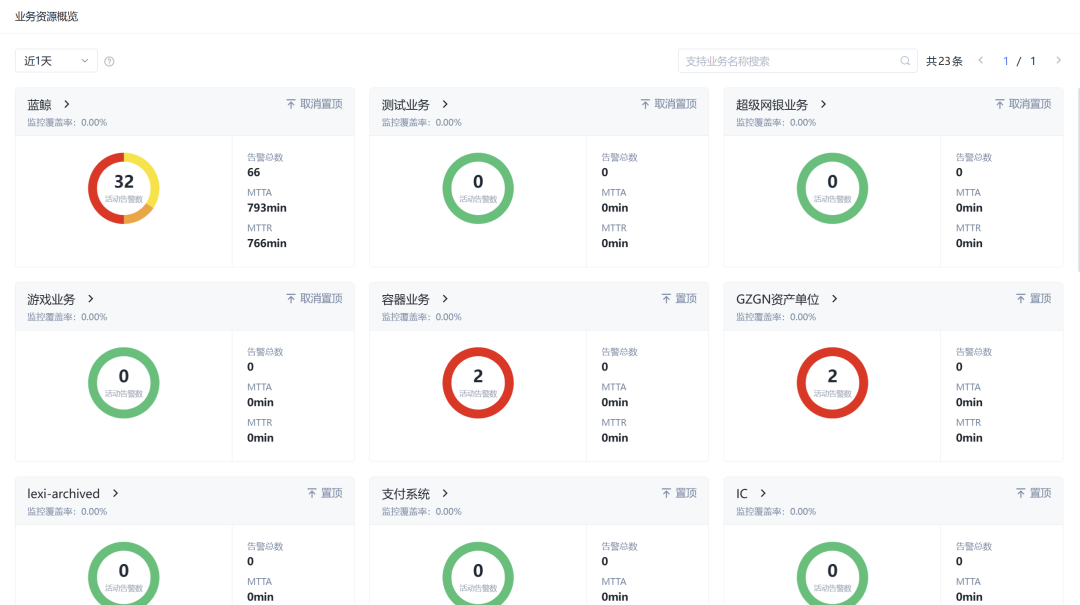The height and width of the screenshot is (605, 1080).
Task: Expand the GZGN资产单位 chevron arrow
Action: pos(834,298)
